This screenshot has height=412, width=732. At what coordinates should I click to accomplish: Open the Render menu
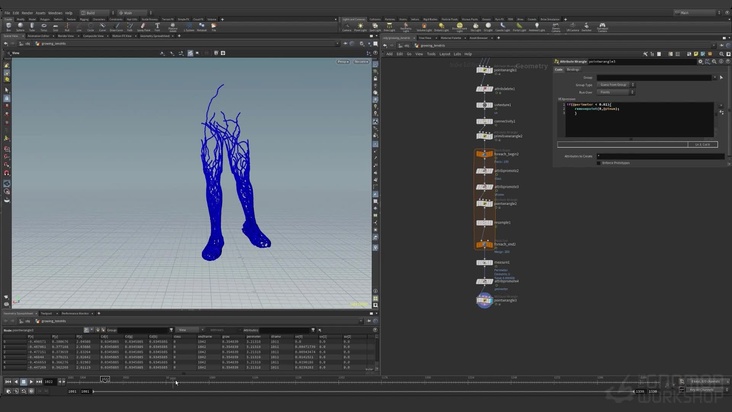pyautogui.click(x=28, y=13)
